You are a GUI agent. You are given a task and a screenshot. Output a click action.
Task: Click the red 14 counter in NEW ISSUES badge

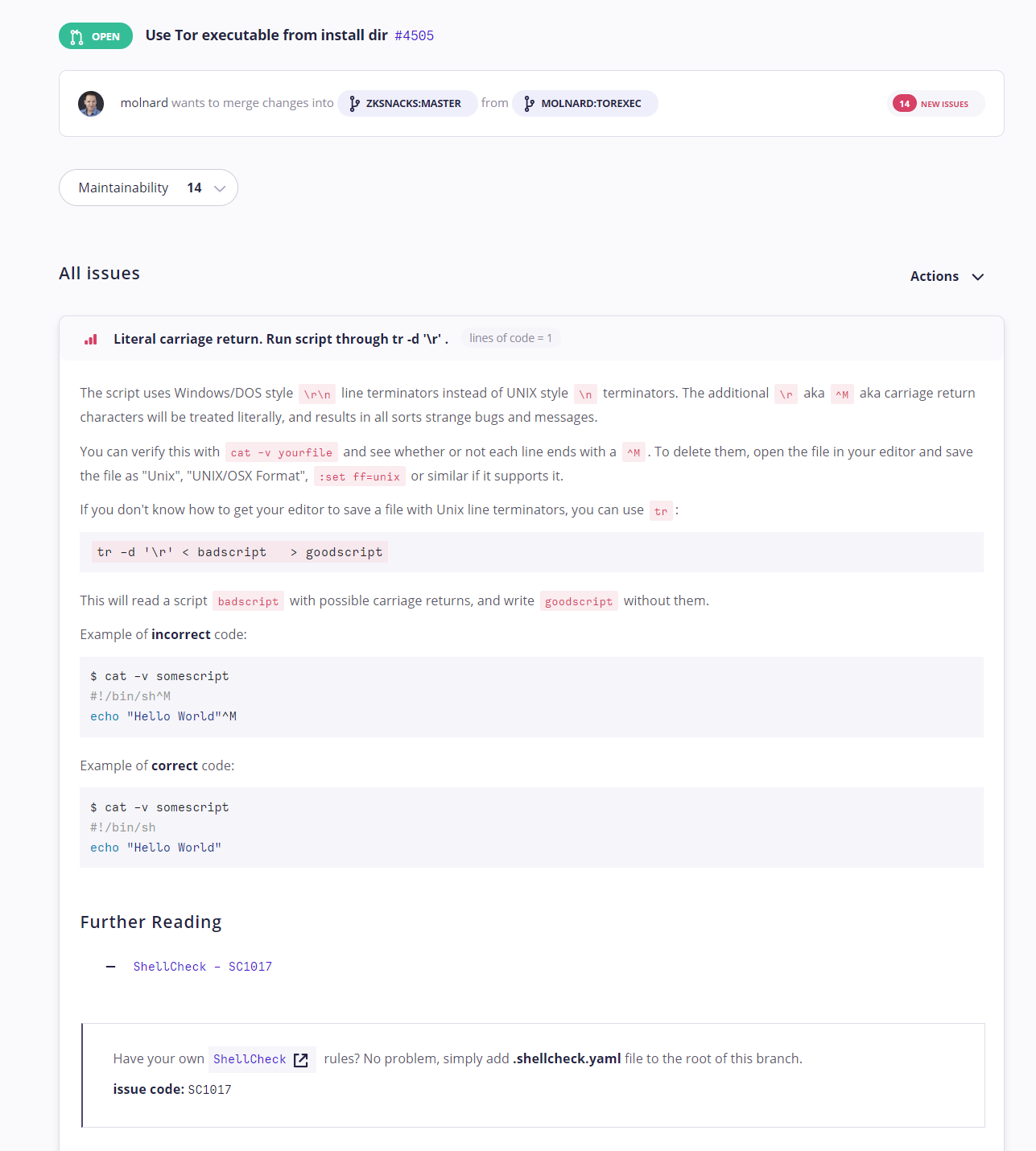[x=905, y=103]
